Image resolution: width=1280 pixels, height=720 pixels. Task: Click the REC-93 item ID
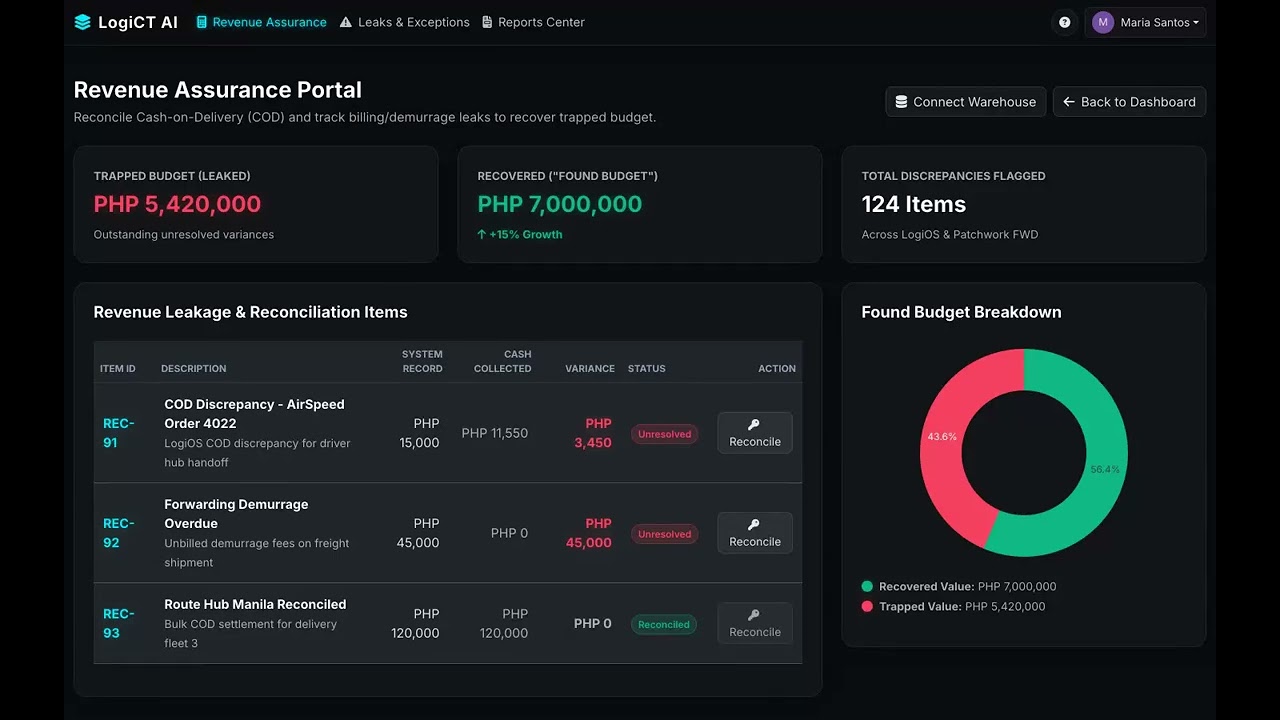coord(118,623)
